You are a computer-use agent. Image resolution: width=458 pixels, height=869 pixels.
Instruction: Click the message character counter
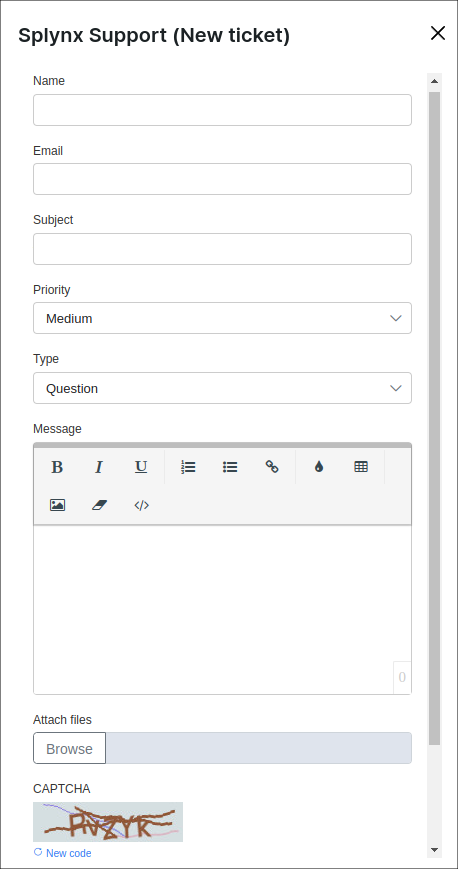(402, 677)
